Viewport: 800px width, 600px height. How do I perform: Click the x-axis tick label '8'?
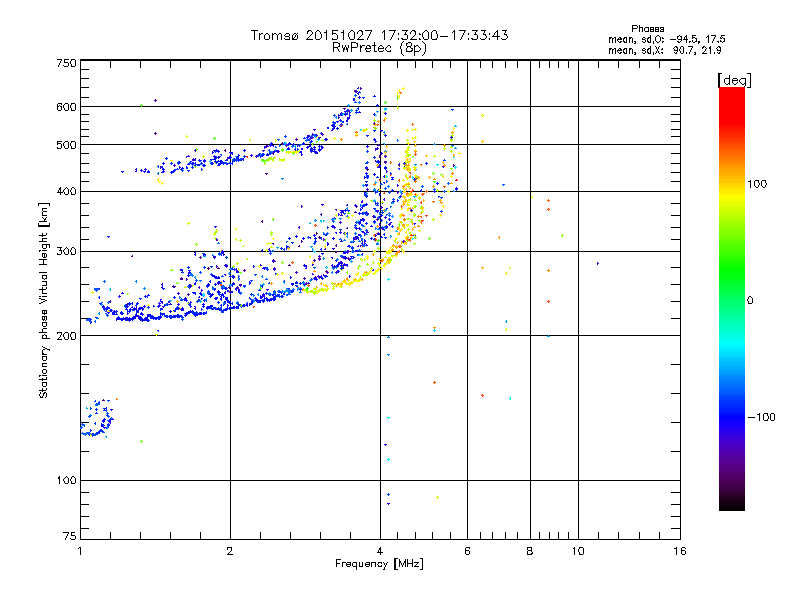pyautogui.click(x=530, y=551)
